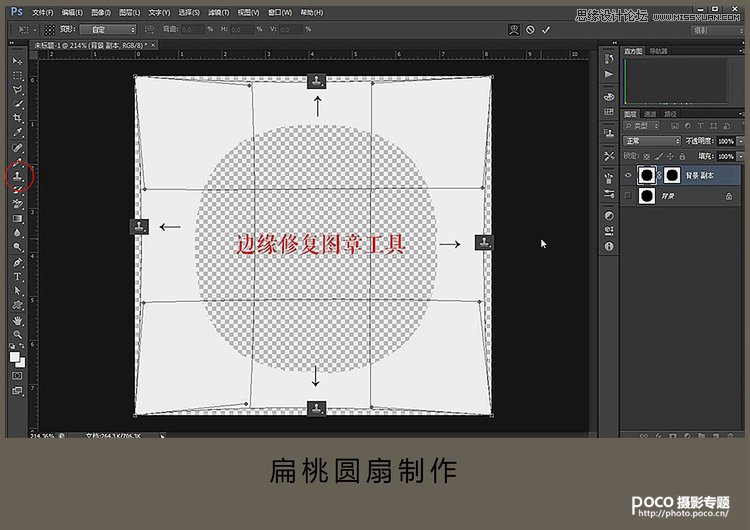Toggle the smart object layer filter
Screen dimensions: 750x530
726,126
